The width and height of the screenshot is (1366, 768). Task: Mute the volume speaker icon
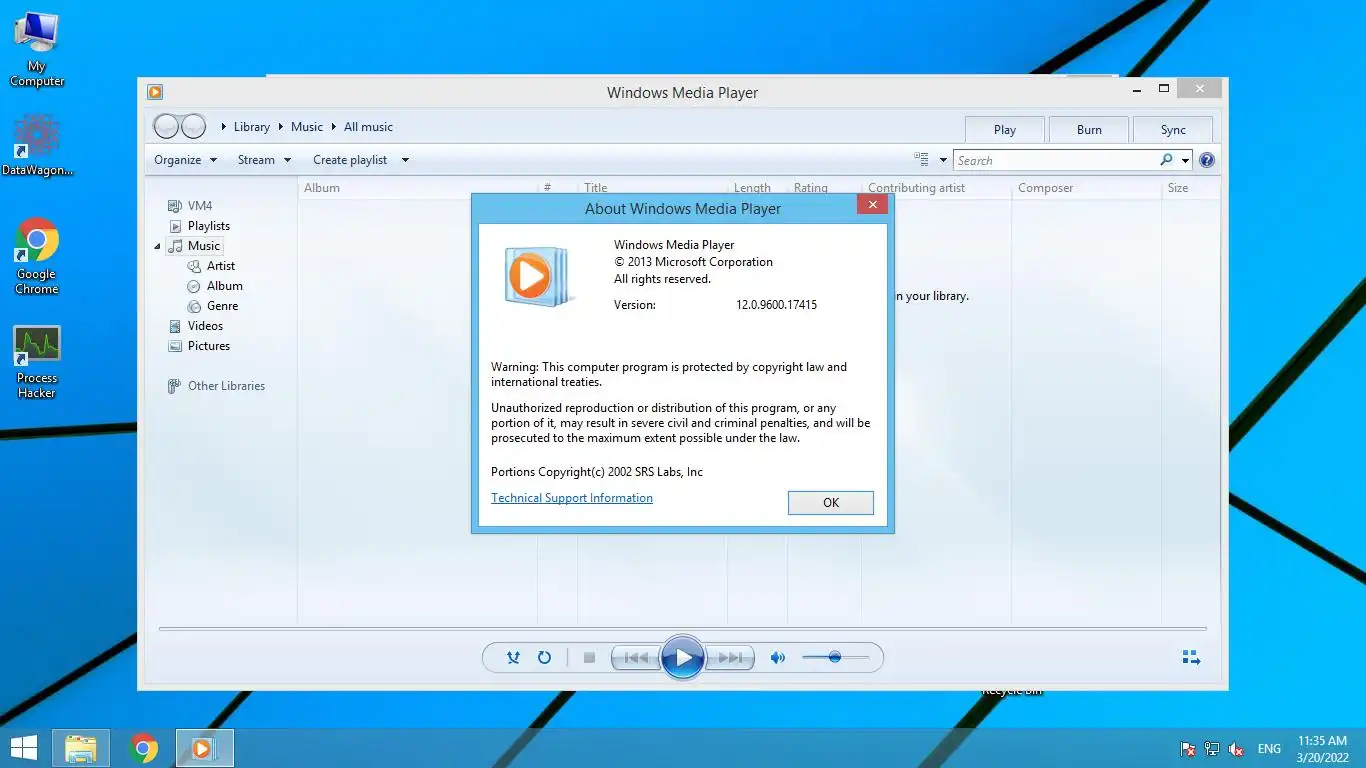777,658
